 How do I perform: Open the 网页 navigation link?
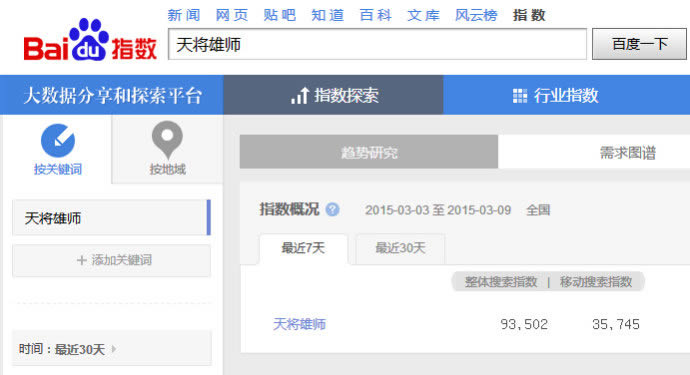click(231, 15)
